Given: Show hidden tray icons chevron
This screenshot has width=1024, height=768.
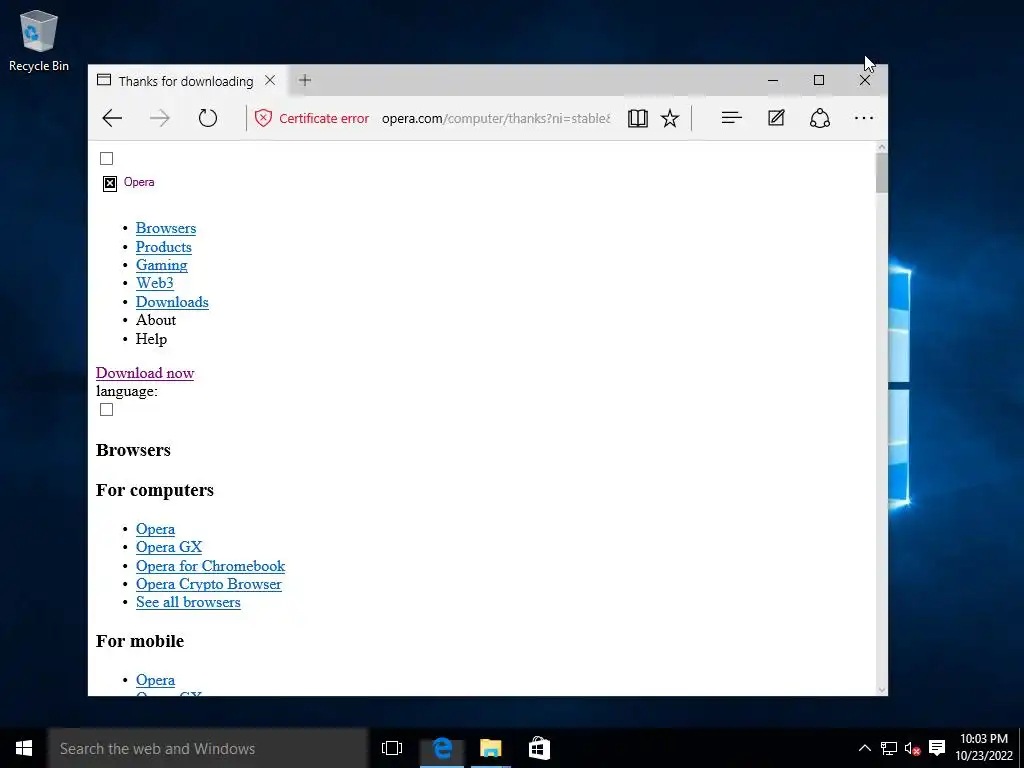Looking at the screenshot, I should (x=864, y=748).
